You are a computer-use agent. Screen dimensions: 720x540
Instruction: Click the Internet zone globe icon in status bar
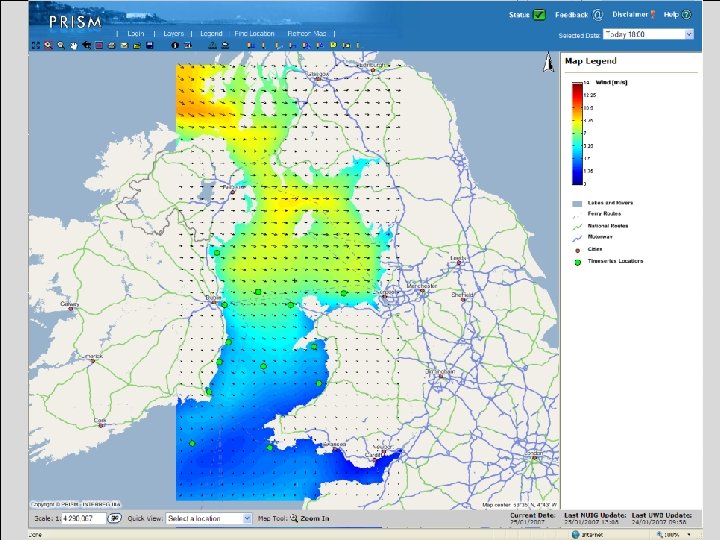(x=575, y=534)
